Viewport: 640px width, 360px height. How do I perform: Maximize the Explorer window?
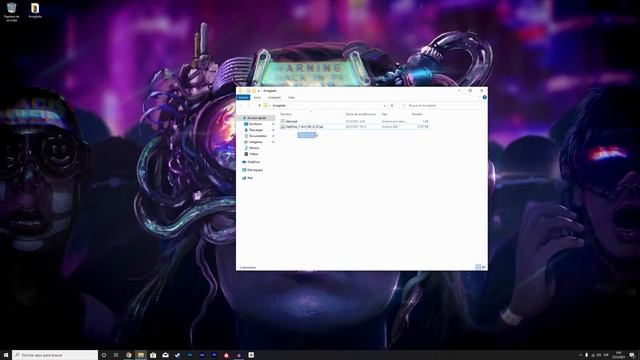(x=470, y=91)
